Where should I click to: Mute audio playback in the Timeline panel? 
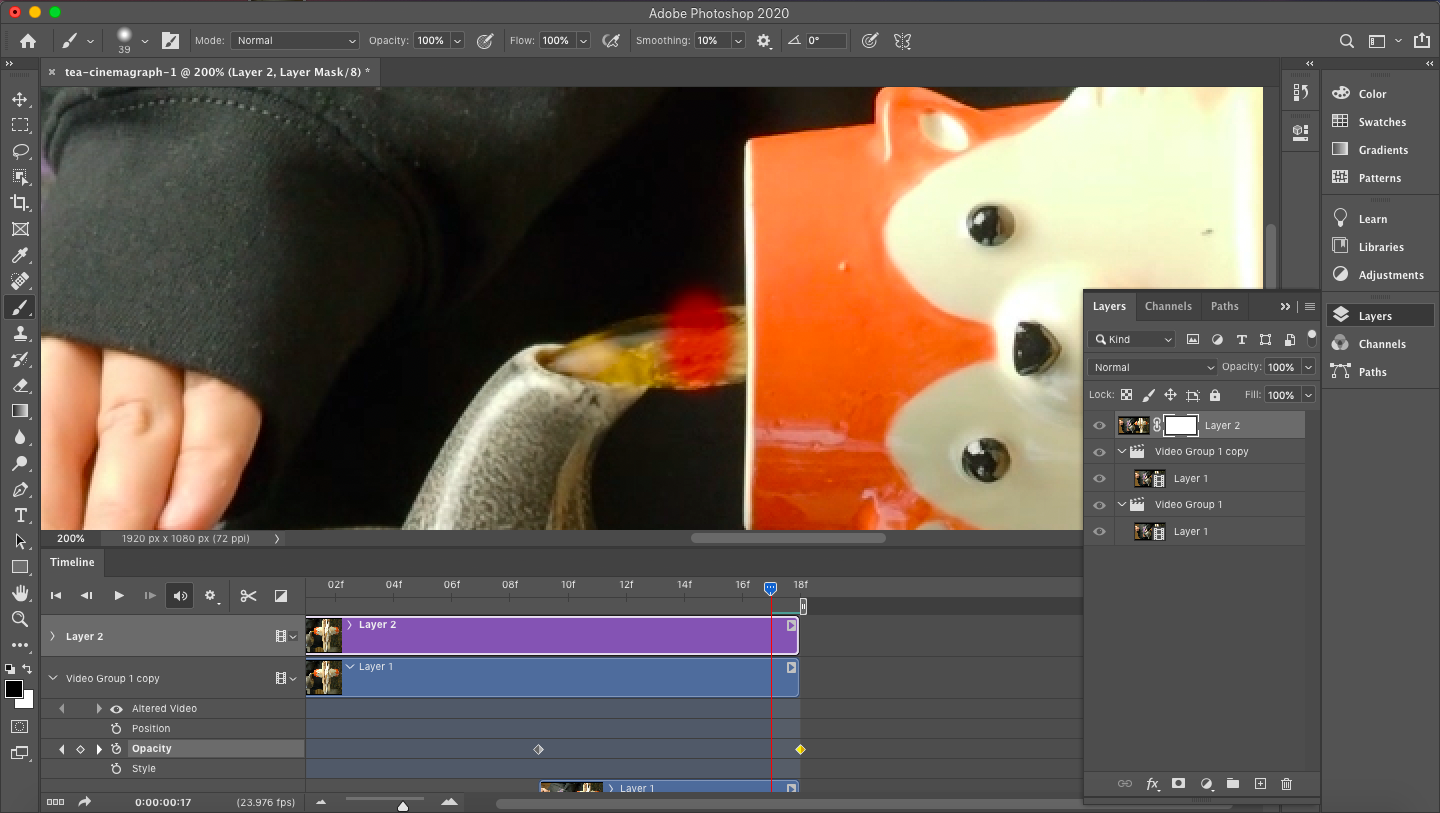[180, 595]
